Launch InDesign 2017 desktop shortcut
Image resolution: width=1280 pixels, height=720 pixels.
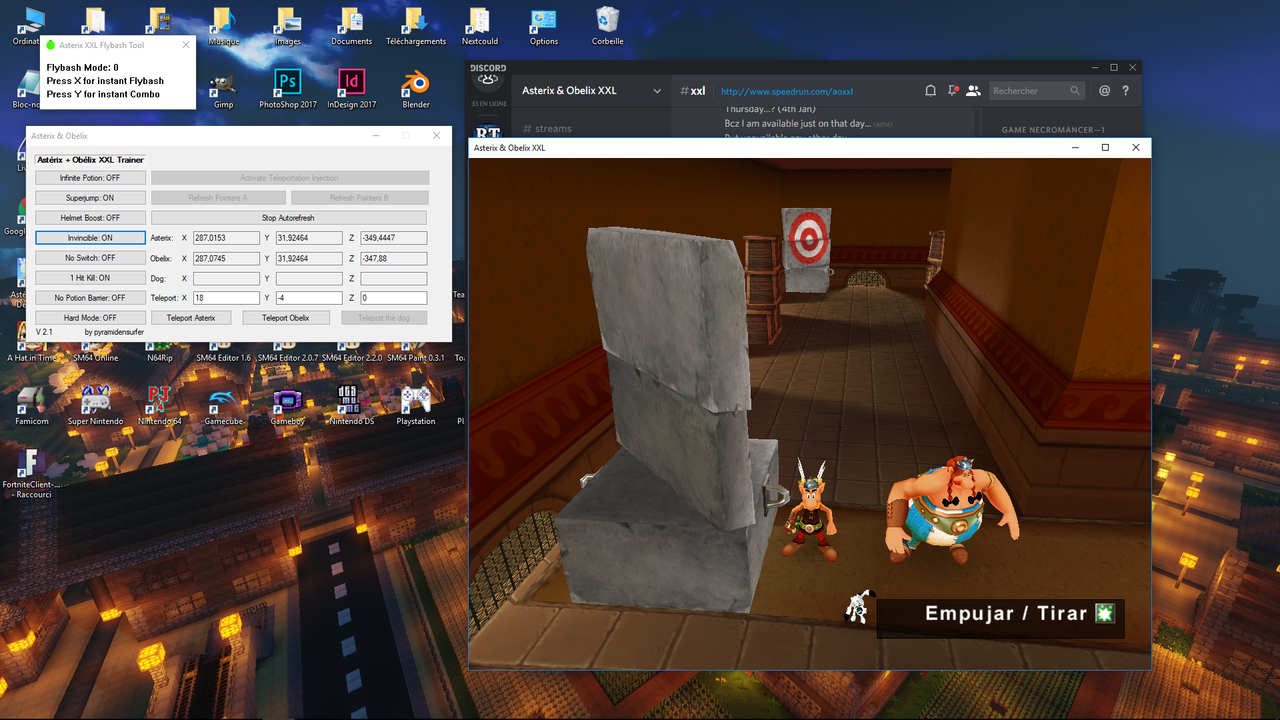coord(351,88)
